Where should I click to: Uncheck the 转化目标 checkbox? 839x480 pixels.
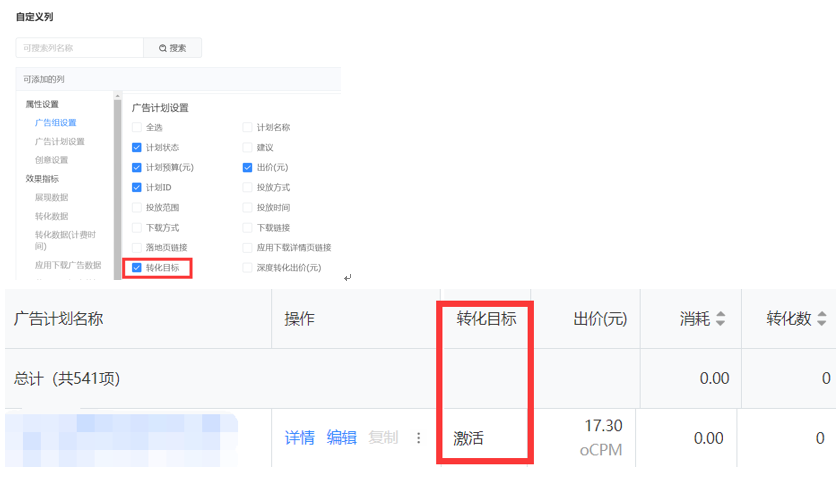[x=137, y=268]
